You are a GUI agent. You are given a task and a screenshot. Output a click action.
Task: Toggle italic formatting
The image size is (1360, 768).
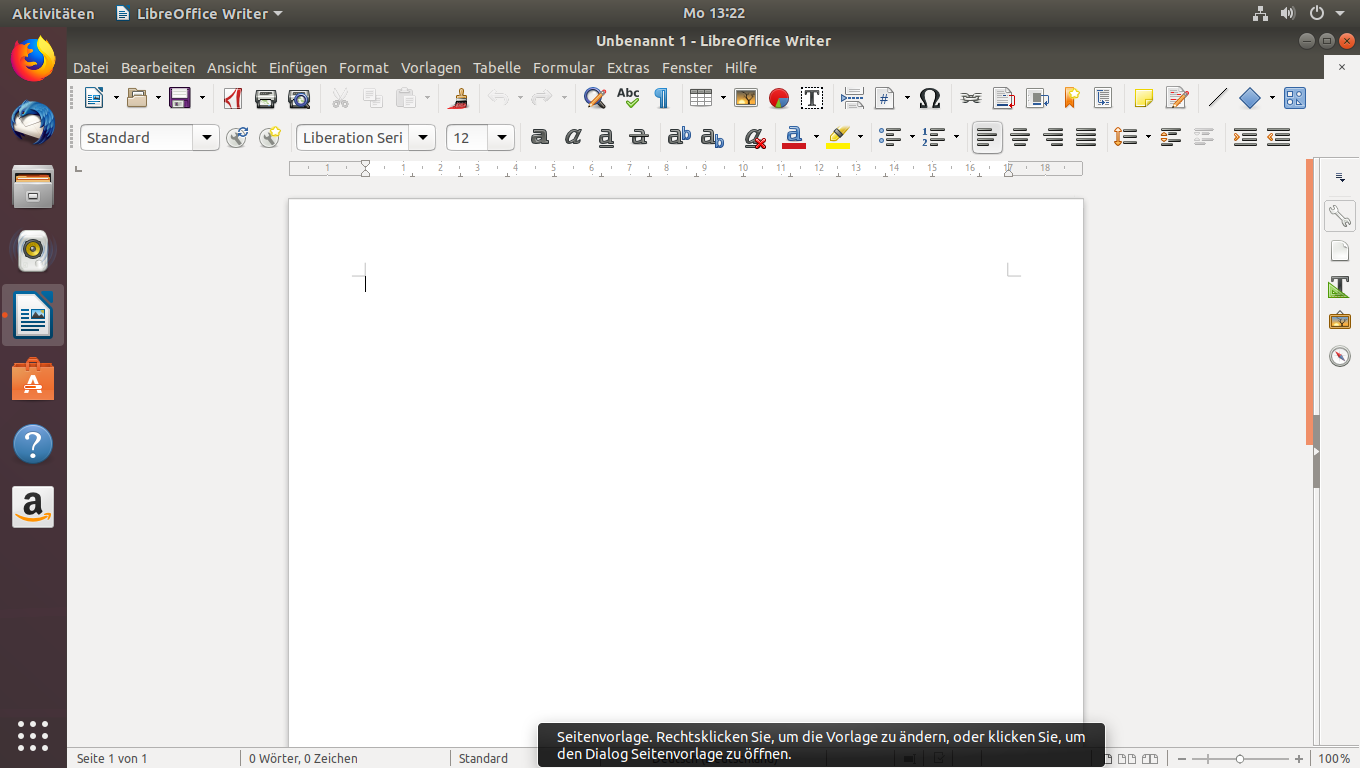point(573,137)
